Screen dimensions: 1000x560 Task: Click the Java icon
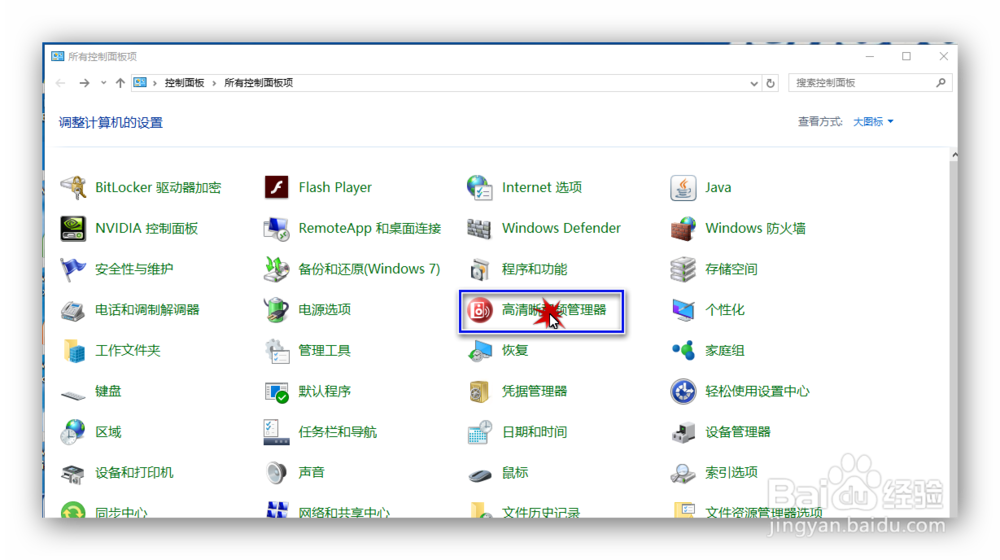pyautogui.click(x=683, y=188)
